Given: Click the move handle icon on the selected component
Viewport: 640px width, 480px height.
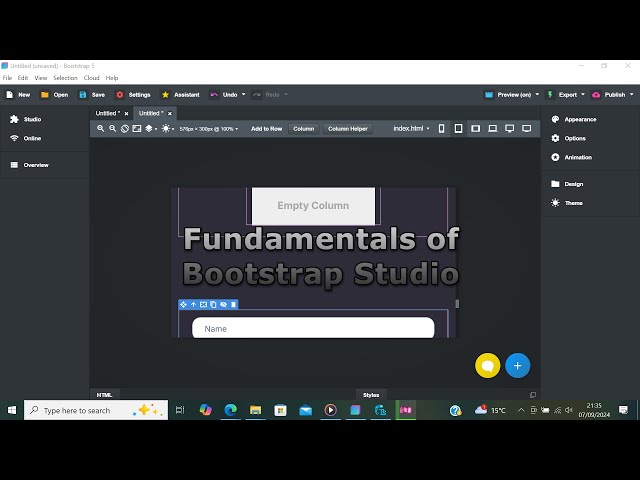Looking at the screenshot, I should coord(183,304).
